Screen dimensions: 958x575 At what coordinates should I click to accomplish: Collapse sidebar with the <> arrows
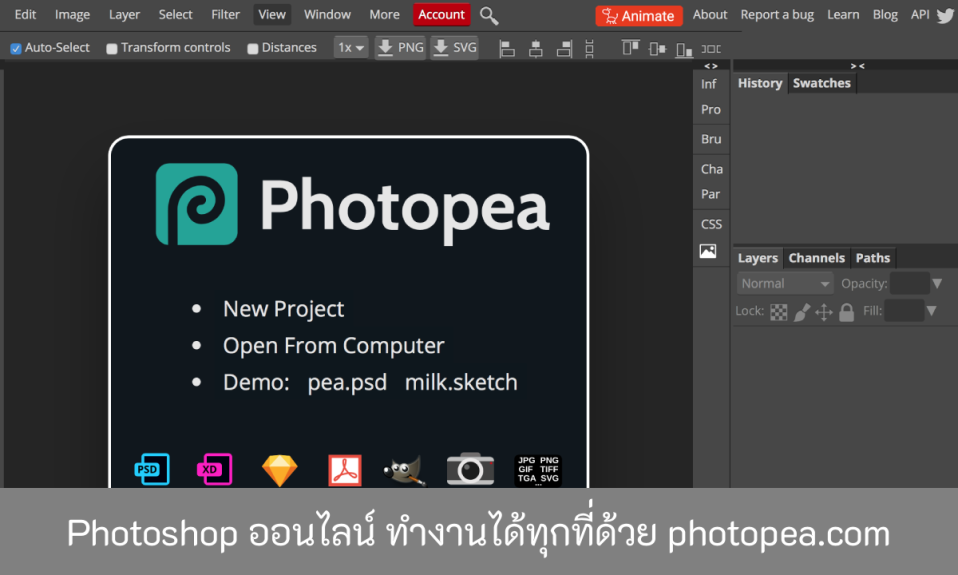711,65
